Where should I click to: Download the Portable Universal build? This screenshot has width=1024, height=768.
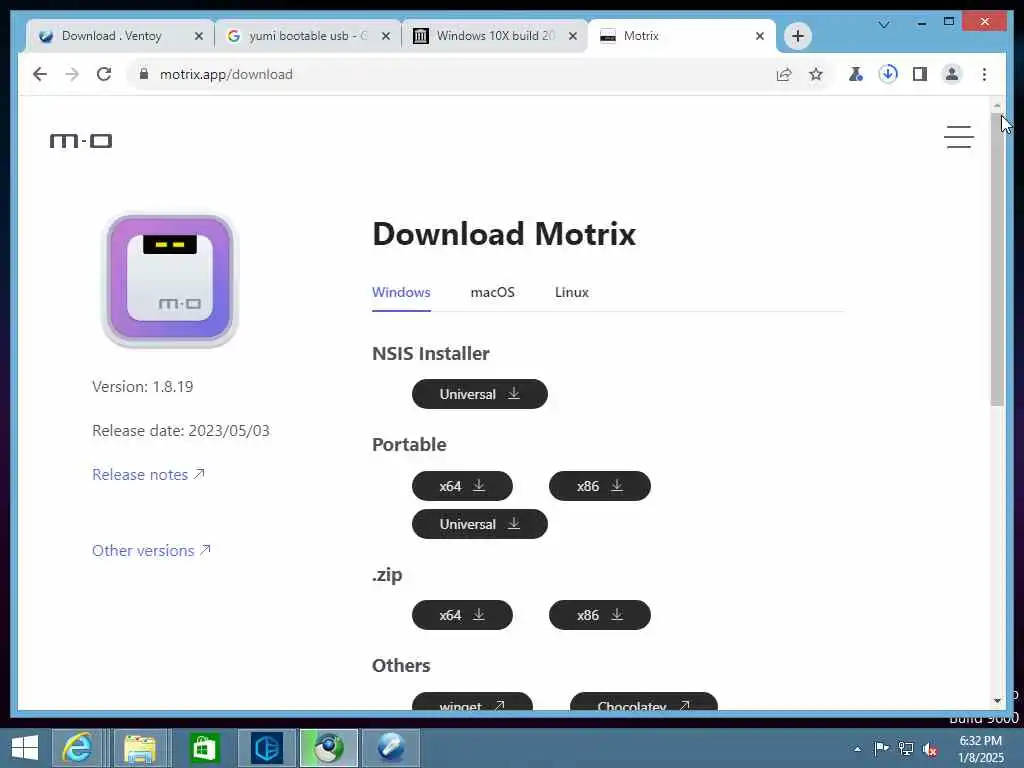click(x=479, y=524)
